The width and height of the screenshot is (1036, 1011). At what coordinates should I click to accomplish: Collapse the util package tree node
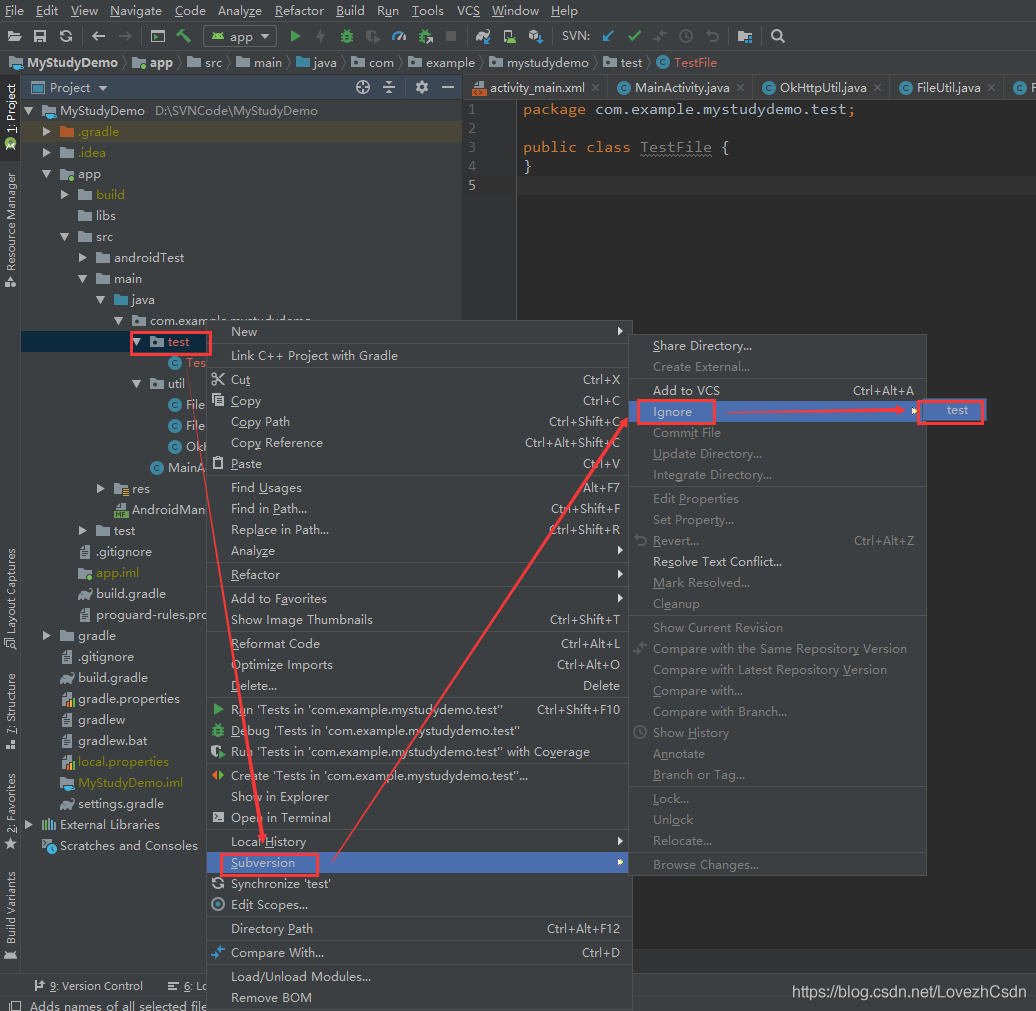(x=137, y=384)
